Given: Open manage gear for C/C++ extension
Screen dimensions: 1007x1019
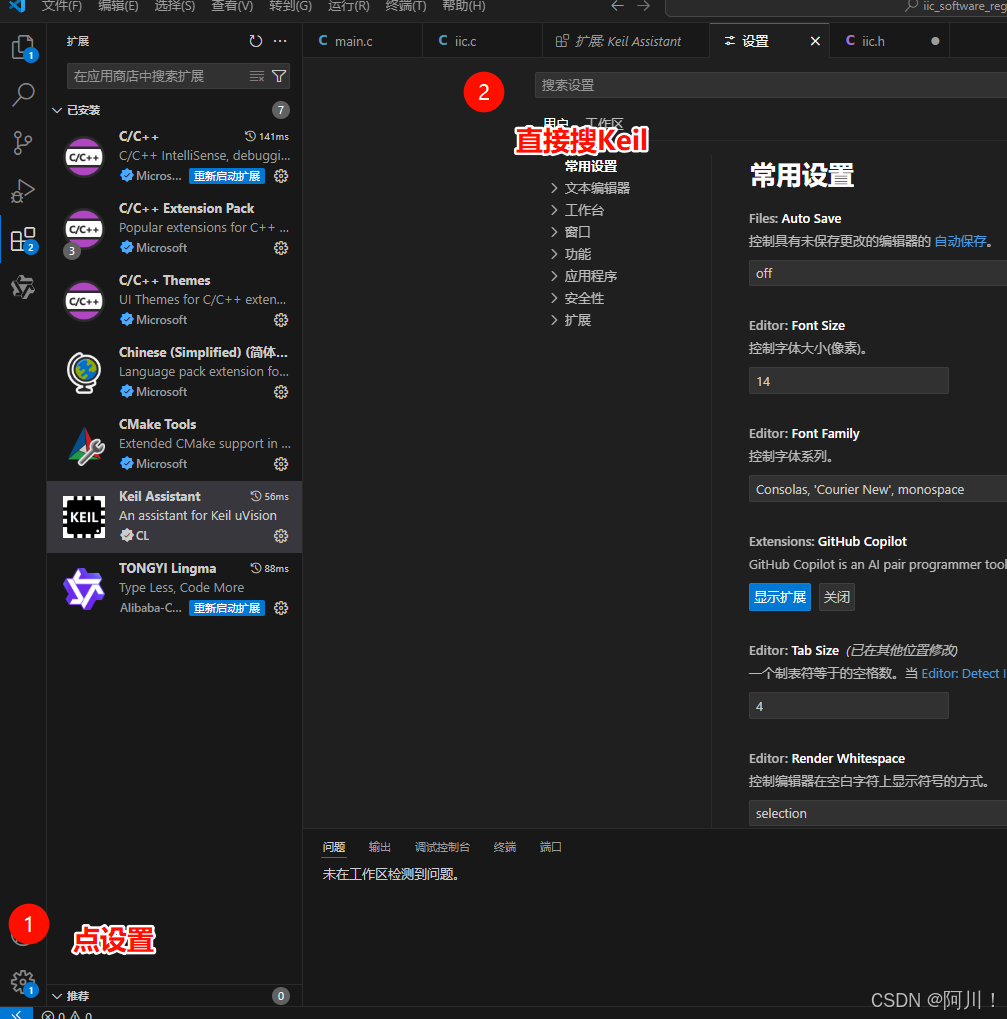Looking at the screenshot, I should click(281, 176).
